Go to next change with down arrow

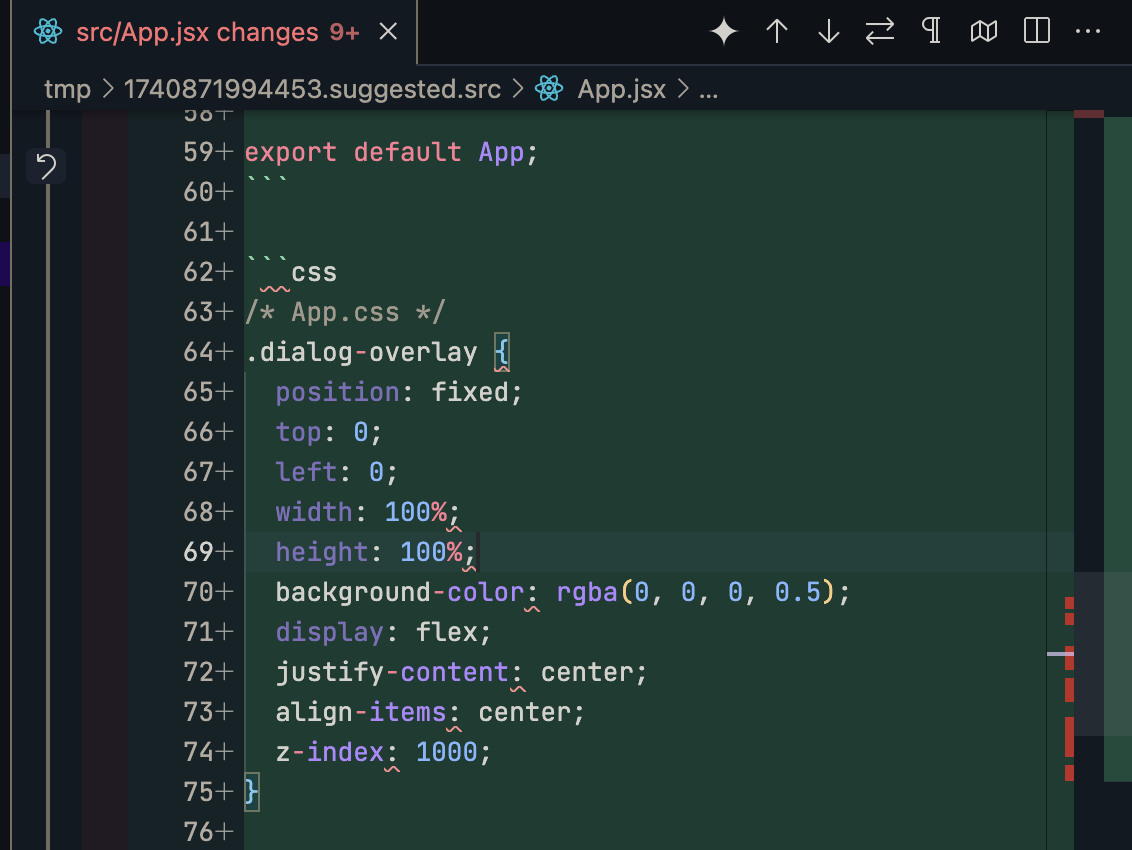tap(829, 31)
